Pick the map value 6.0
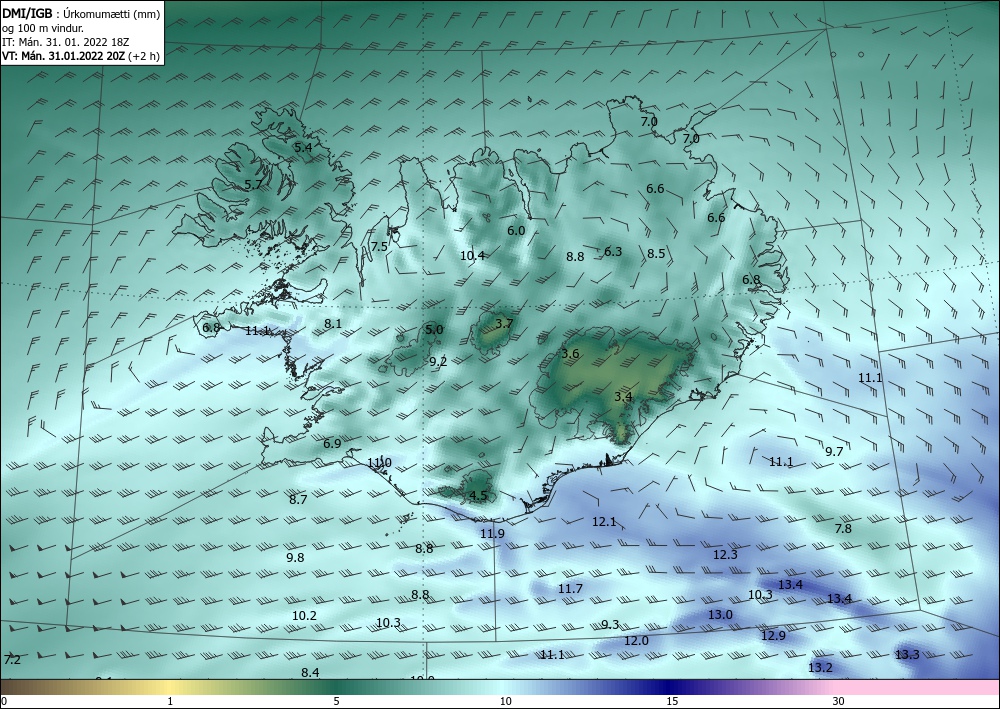Viewport: 1000px width, 709px height. (x=516, y=231)
